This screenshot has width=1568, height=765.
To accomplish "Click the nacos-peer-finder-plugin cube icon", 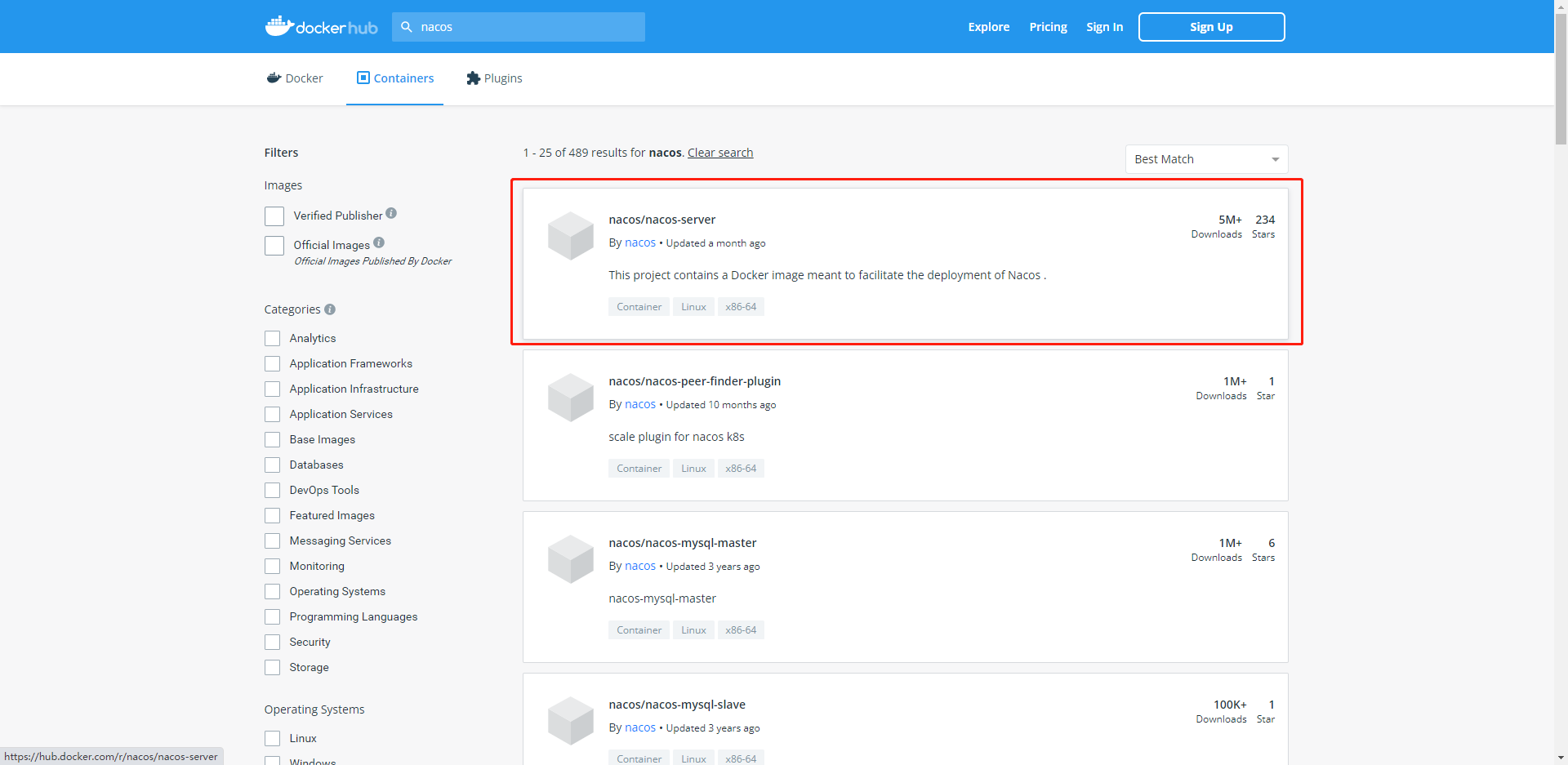I will pyautogui.click(x=571, y=398).
